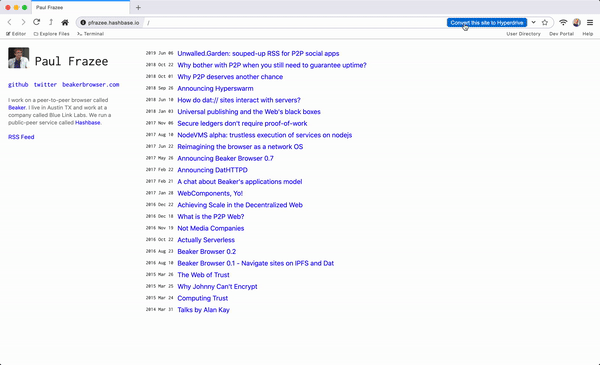Open Not Media Companies post
Image resolution: width=600 pixels, height=365 pixels.
coord(210,228)
